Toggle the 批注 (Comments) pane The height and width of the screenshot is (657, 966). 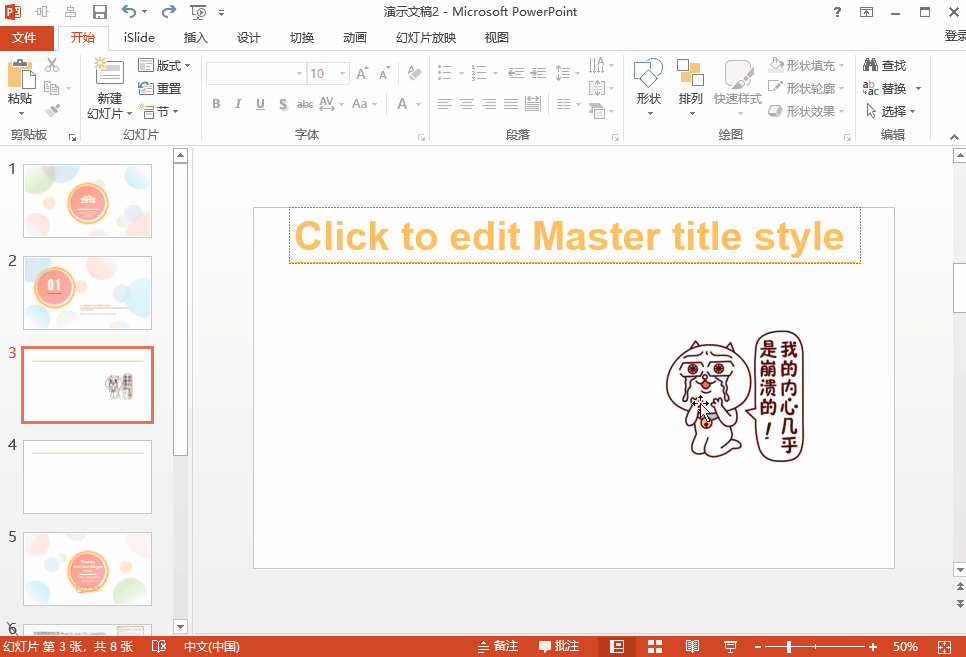(559, 647)
